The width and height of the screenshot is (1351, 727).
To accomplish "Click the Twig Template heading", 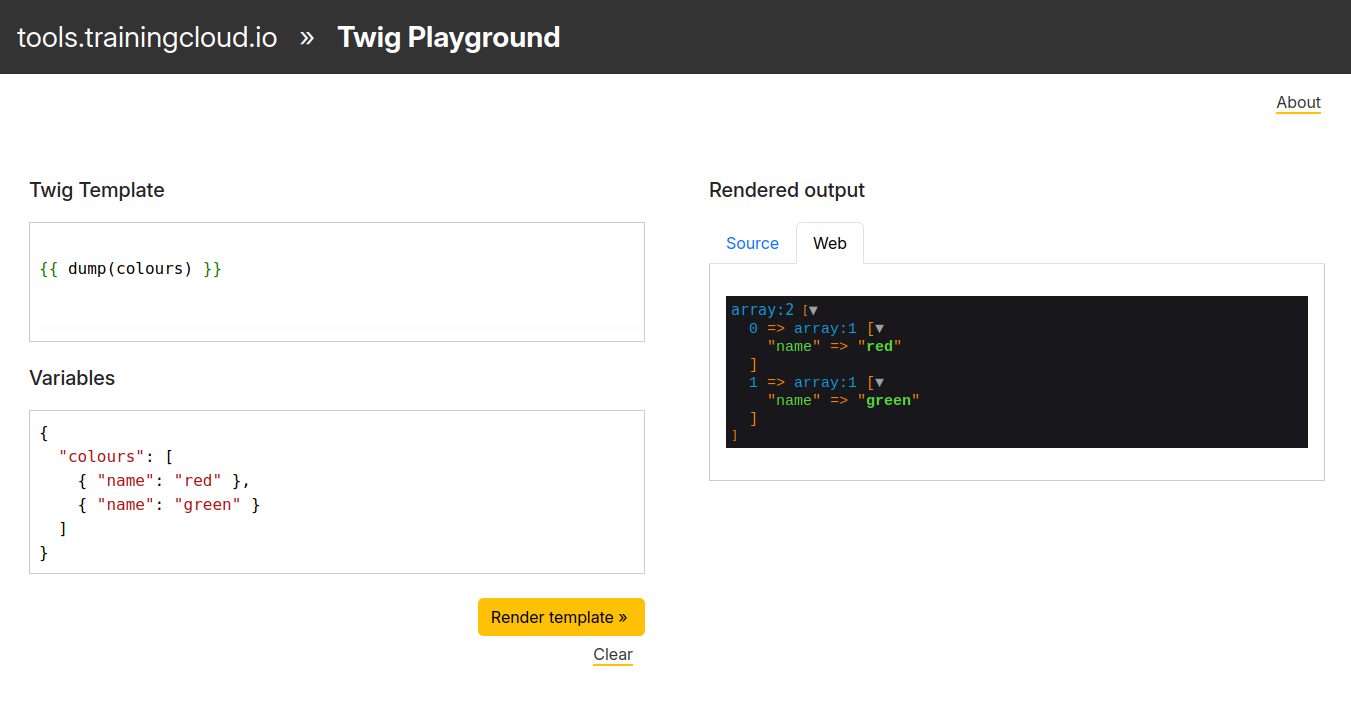I will [x=97, y=190].
